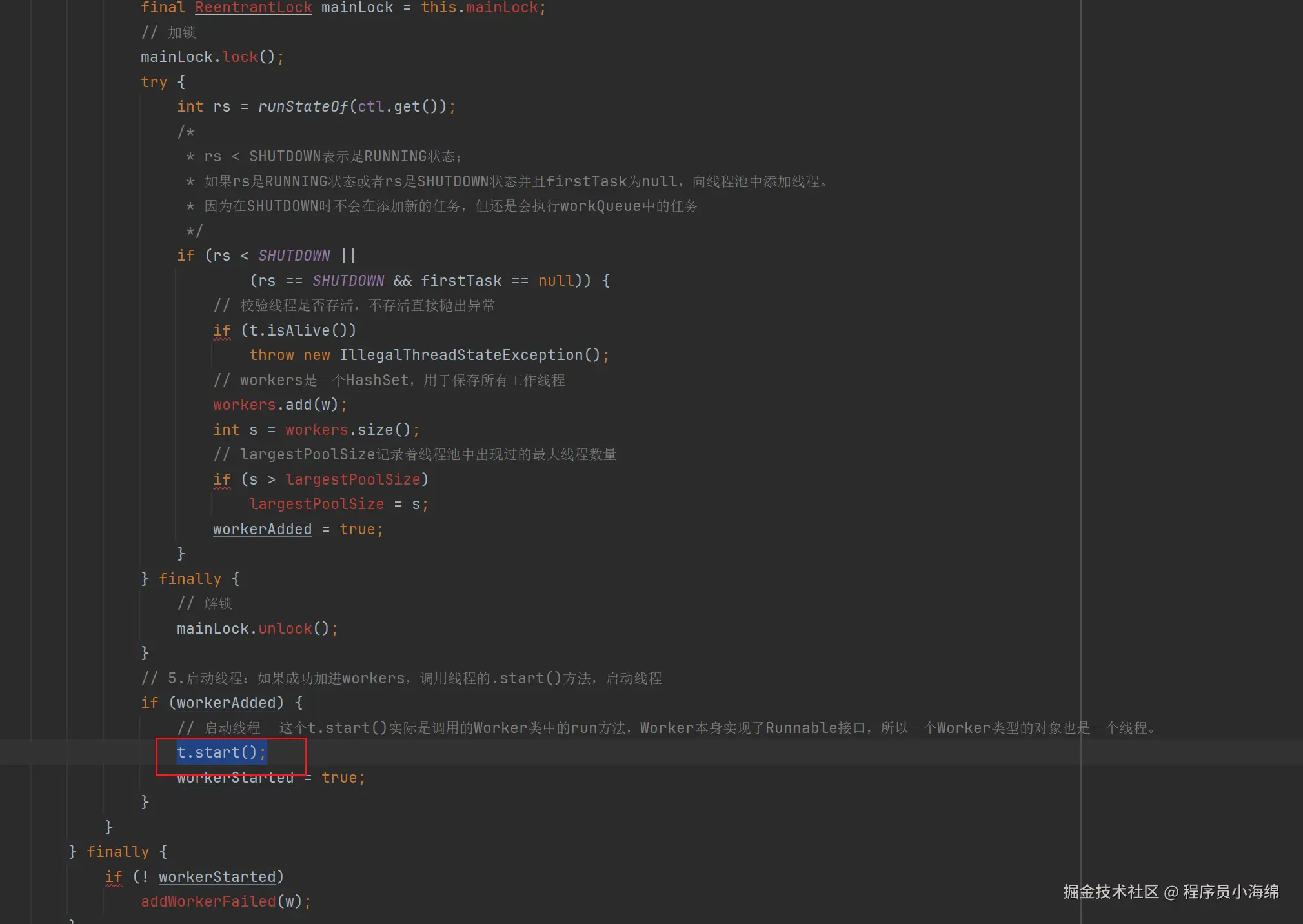Click the t.isAlive() condition
This screenshot has height=924, width=1303.
(298, 331)
